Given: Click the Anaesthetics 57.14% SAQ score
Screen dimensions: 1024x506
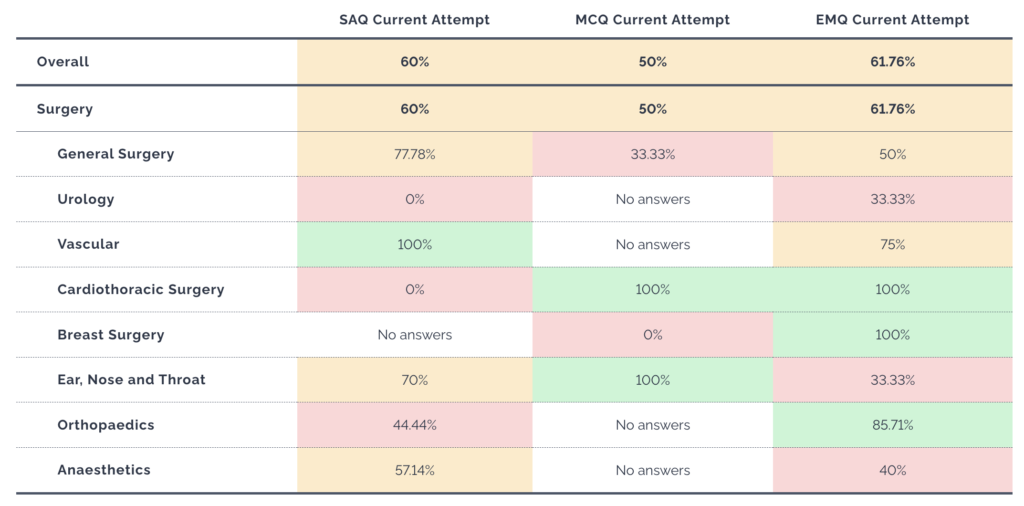Looking at the screenshot, I should [x=414, y=470].
